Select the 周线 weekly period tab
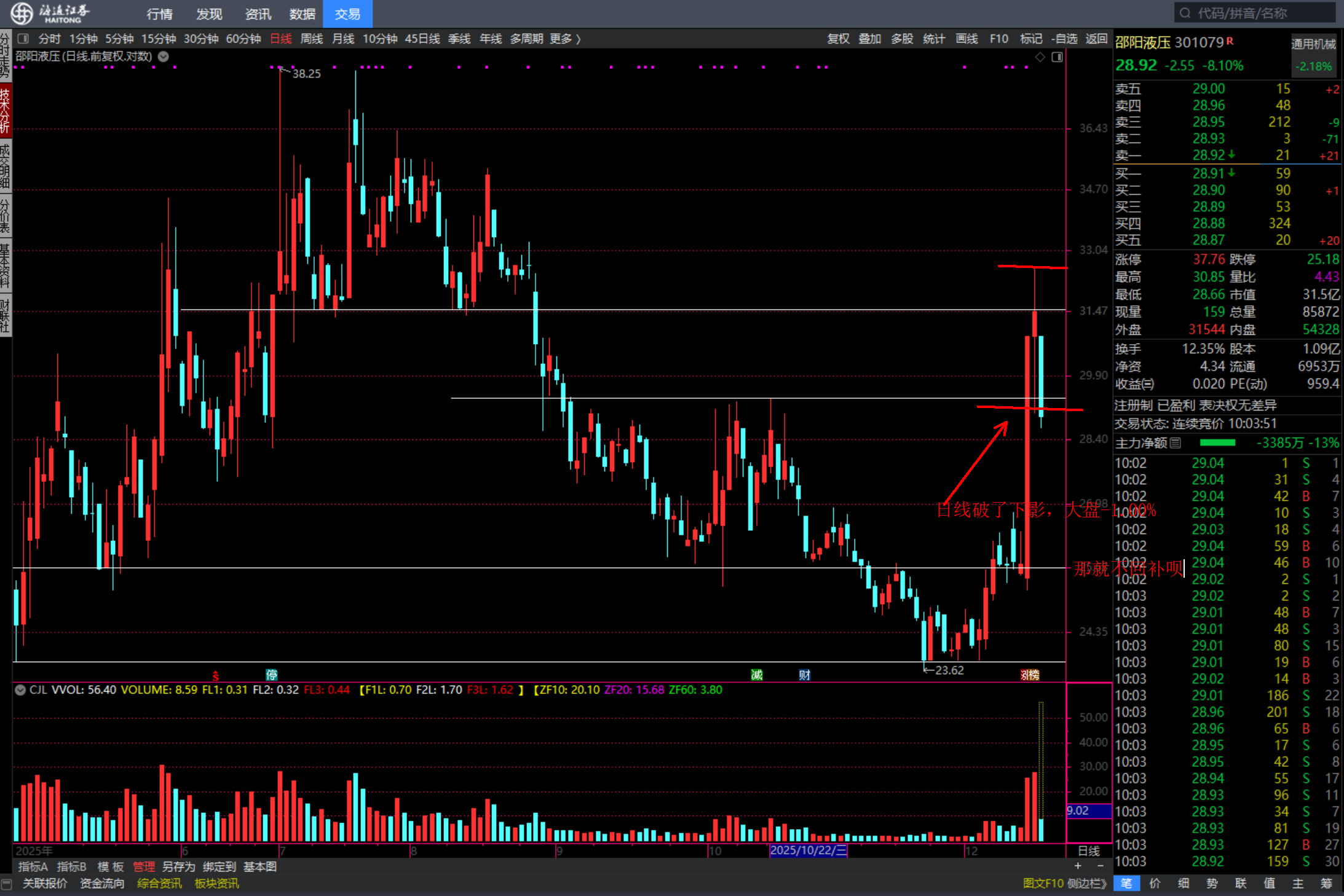Screen dimensions: 1344x896 point(312,39)
